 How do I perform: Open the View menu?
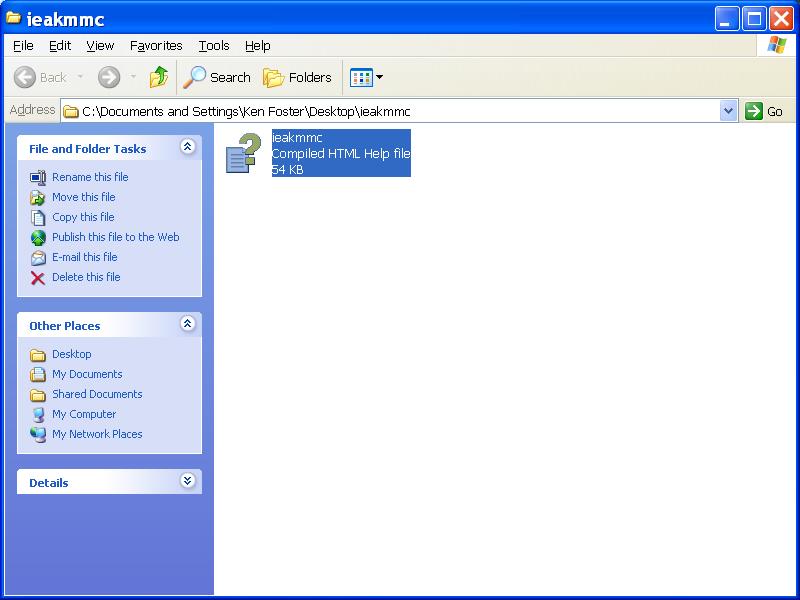pyautogui.click(x=100, y=46)
